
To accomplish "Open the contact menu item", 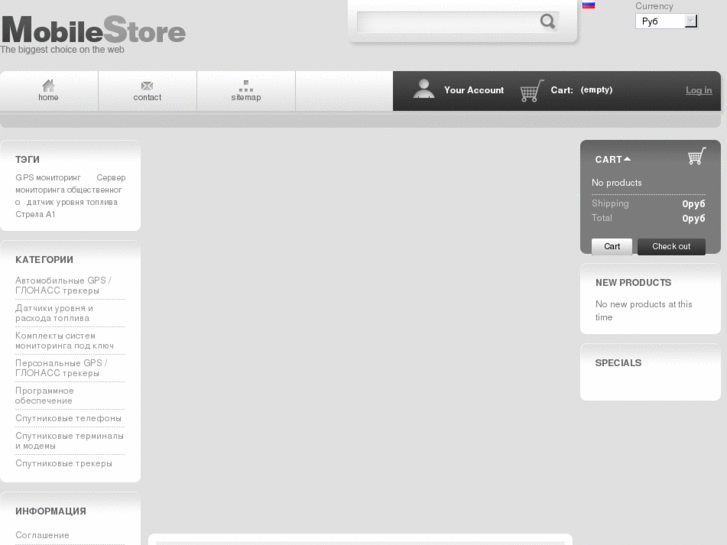I will tap(147, 91).
